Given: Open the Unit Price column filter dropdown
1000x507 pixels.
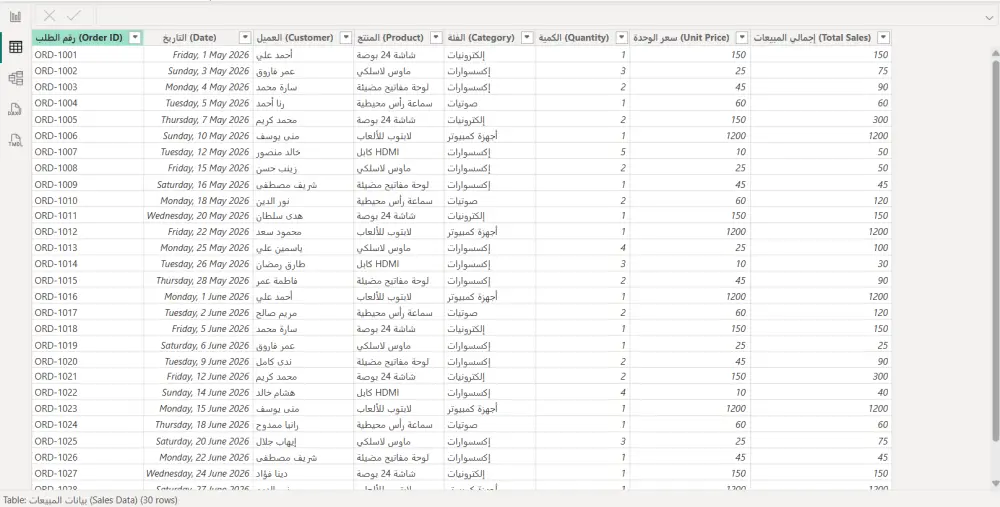Looking at the screenshot, I should (x=742, y=38).
